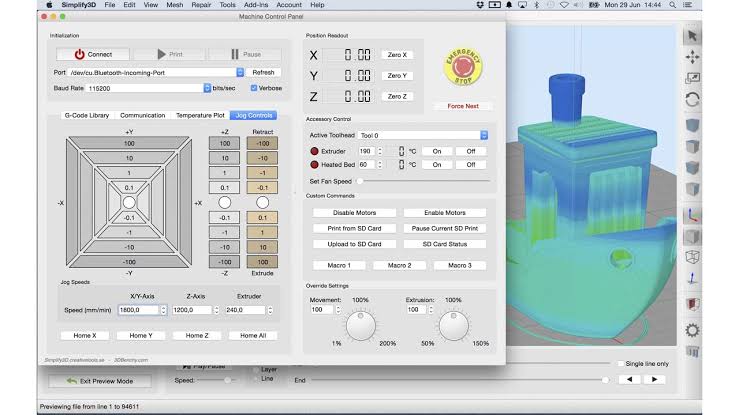
Task: Click the X/Y-Axis speed stepper
Action: pos(163,310)
